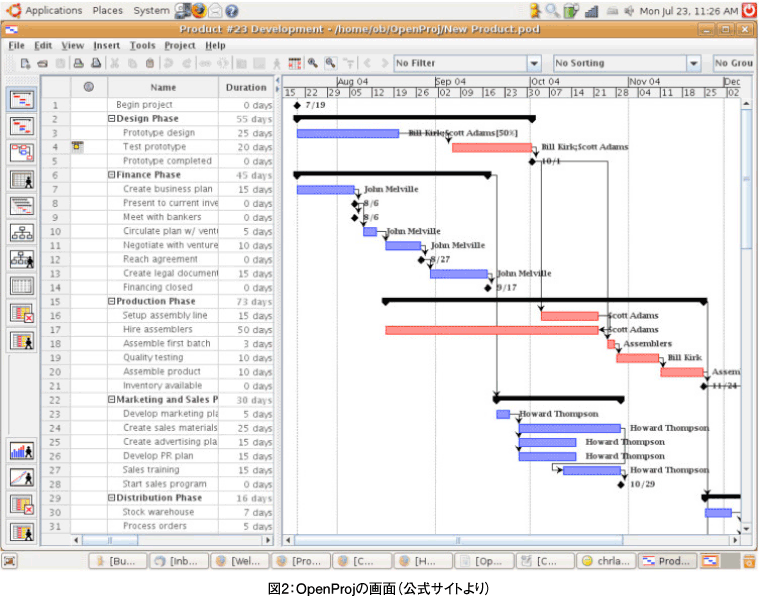Open the Edit menu
The width and height of the screenshot is (759, 602).
point(43,45)
